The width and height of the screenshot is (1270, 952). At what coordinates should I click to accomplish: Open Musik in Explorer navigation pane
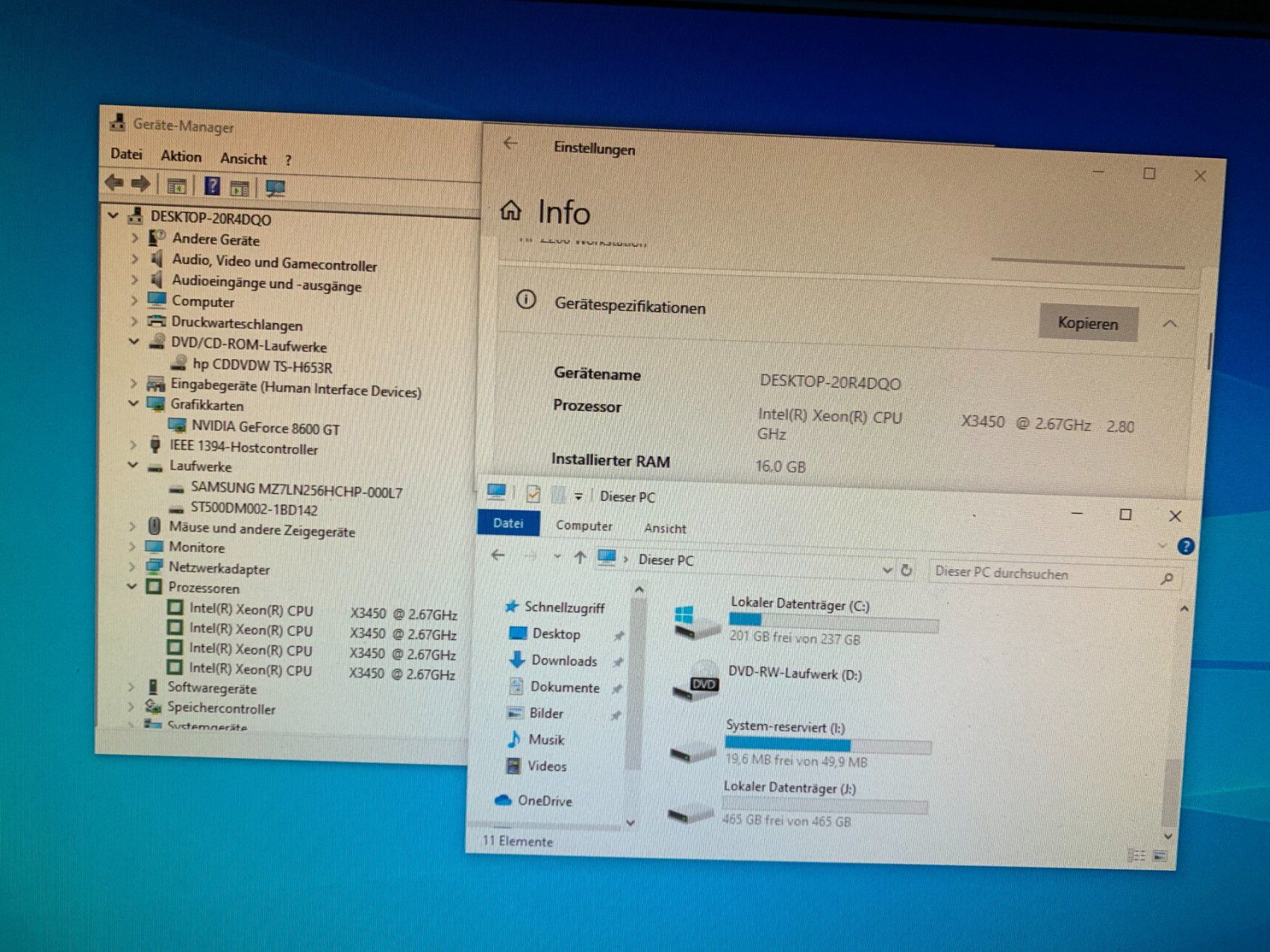[x=546, y=739]
